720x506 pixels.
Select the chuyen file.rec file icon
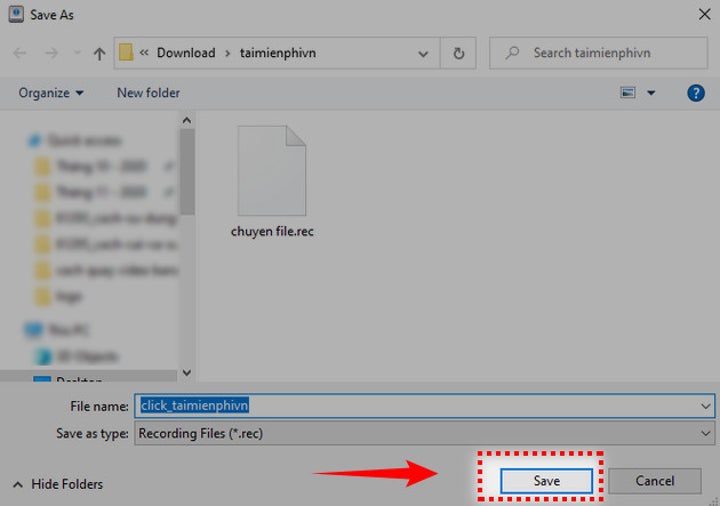(x=272, y=170)
